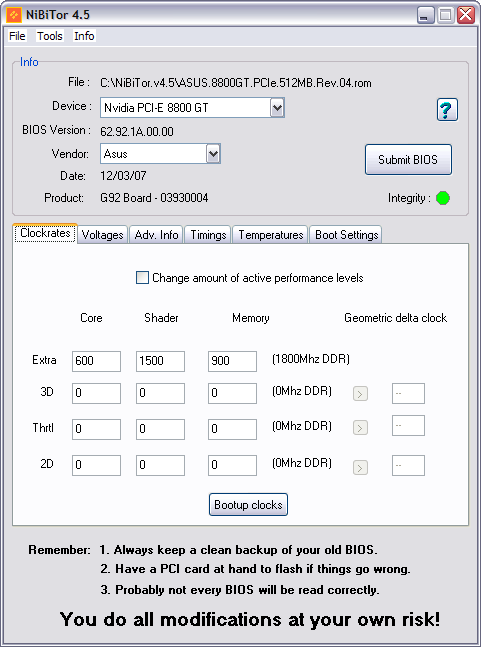Switch to the Timings tab
481x647 pixels.
(x=208, y=235)
